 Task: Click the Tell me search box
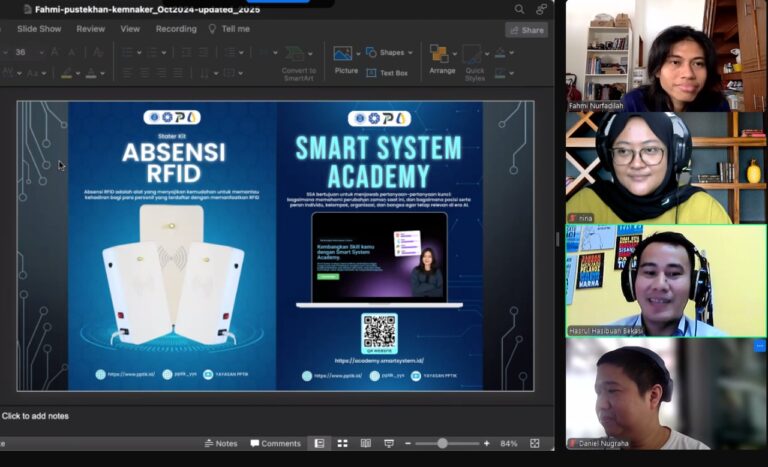[229, 29]
